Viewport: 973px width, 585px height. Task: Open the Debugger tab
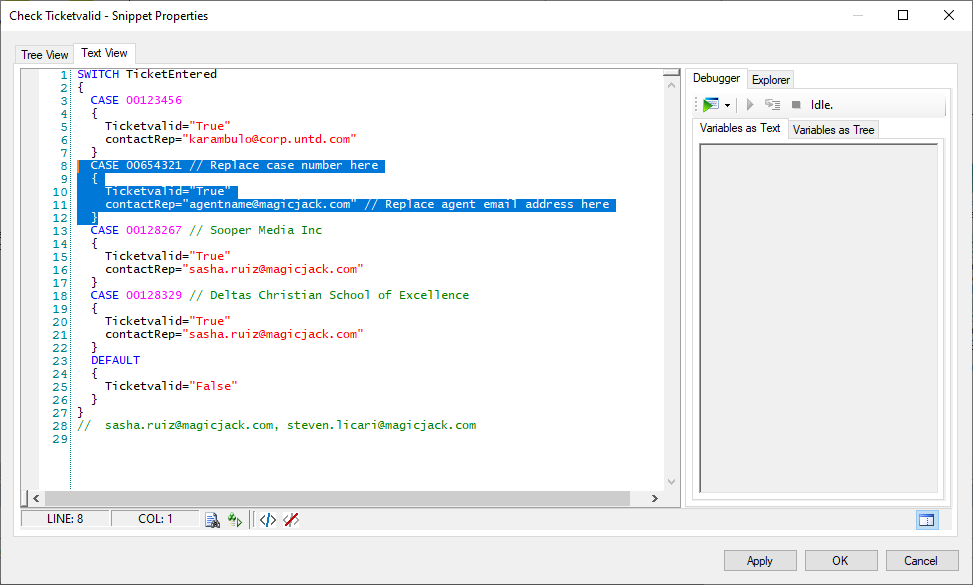(716, 78)
